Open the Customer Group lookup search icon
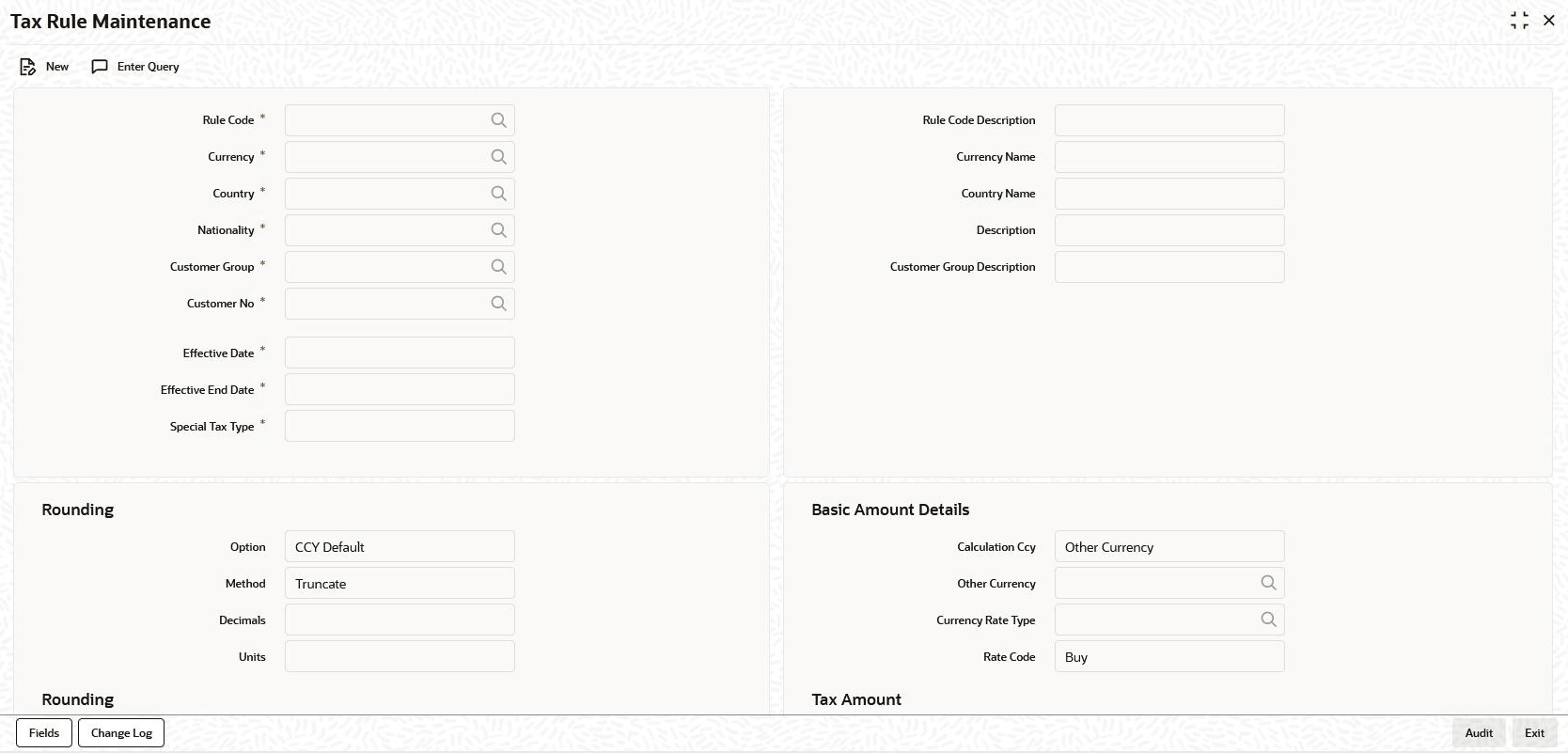 click(x=498, y=267)
